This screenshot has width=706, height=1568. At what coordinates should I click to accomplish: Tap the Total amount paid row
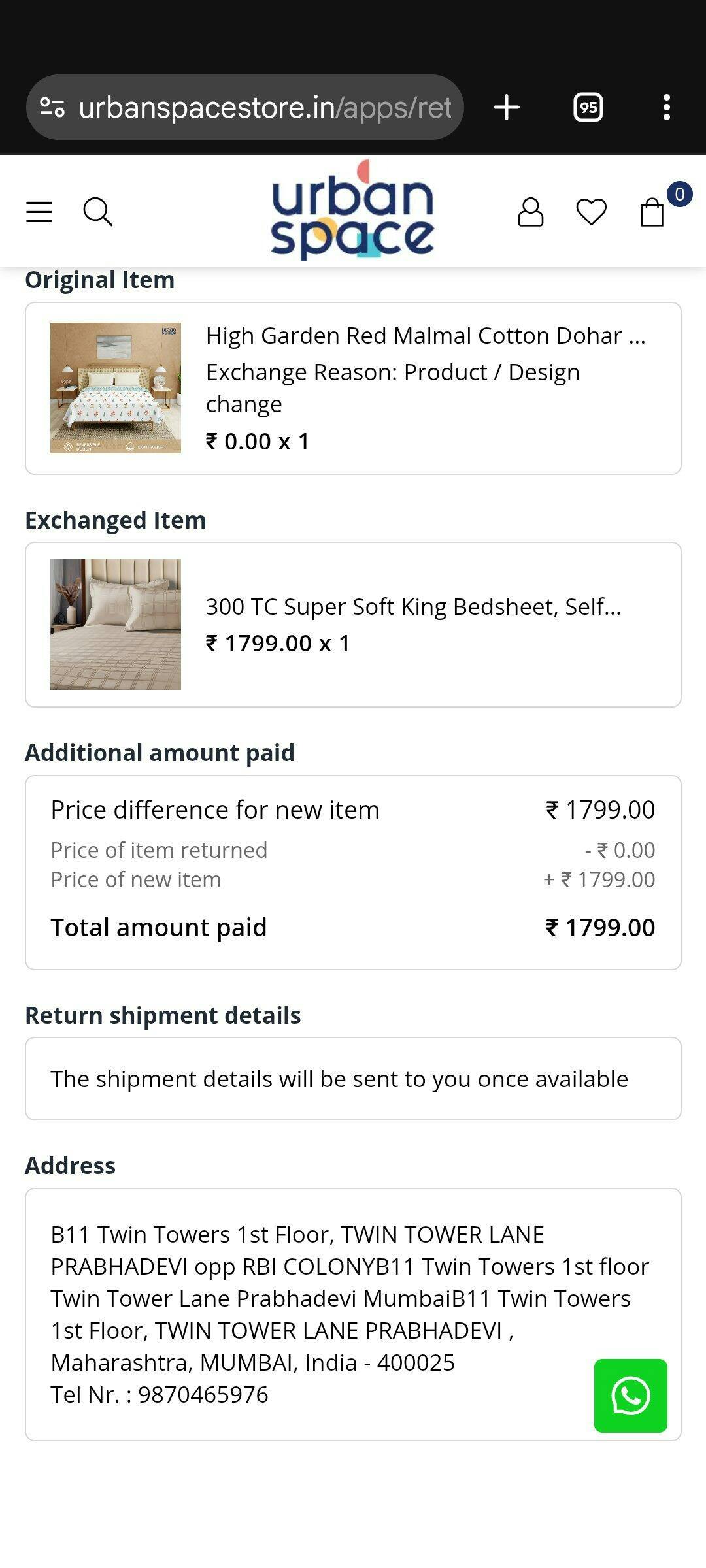[x=353, y=927]
